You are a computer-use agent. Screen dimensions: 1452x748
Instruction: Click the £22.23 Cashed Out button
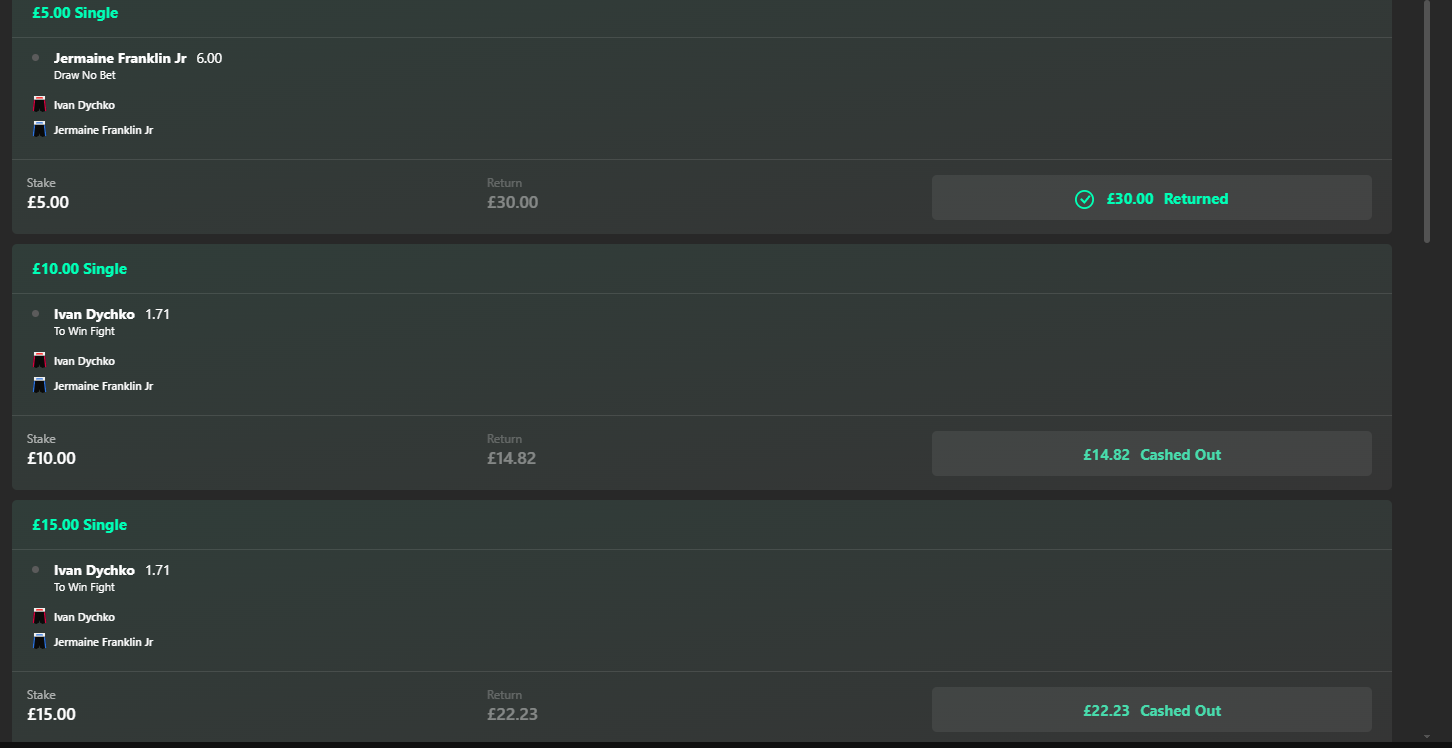1152,710
